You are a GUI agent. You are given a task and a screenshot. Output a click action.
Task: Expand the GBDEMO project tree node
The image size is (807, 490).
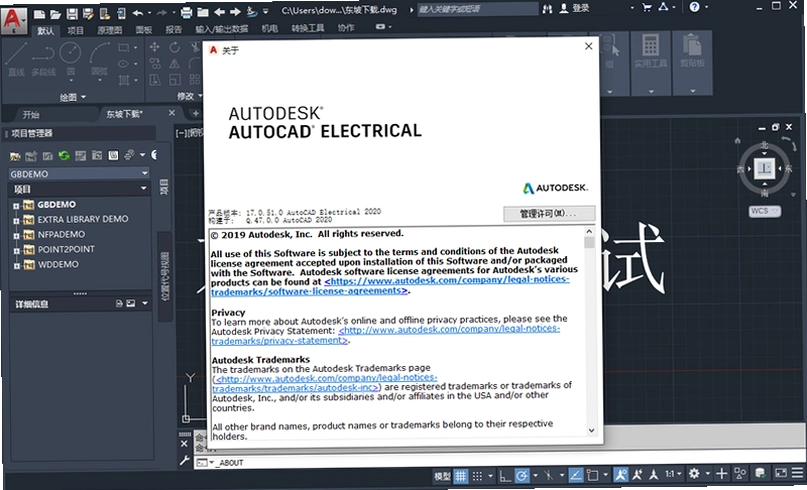coord(16,205)
